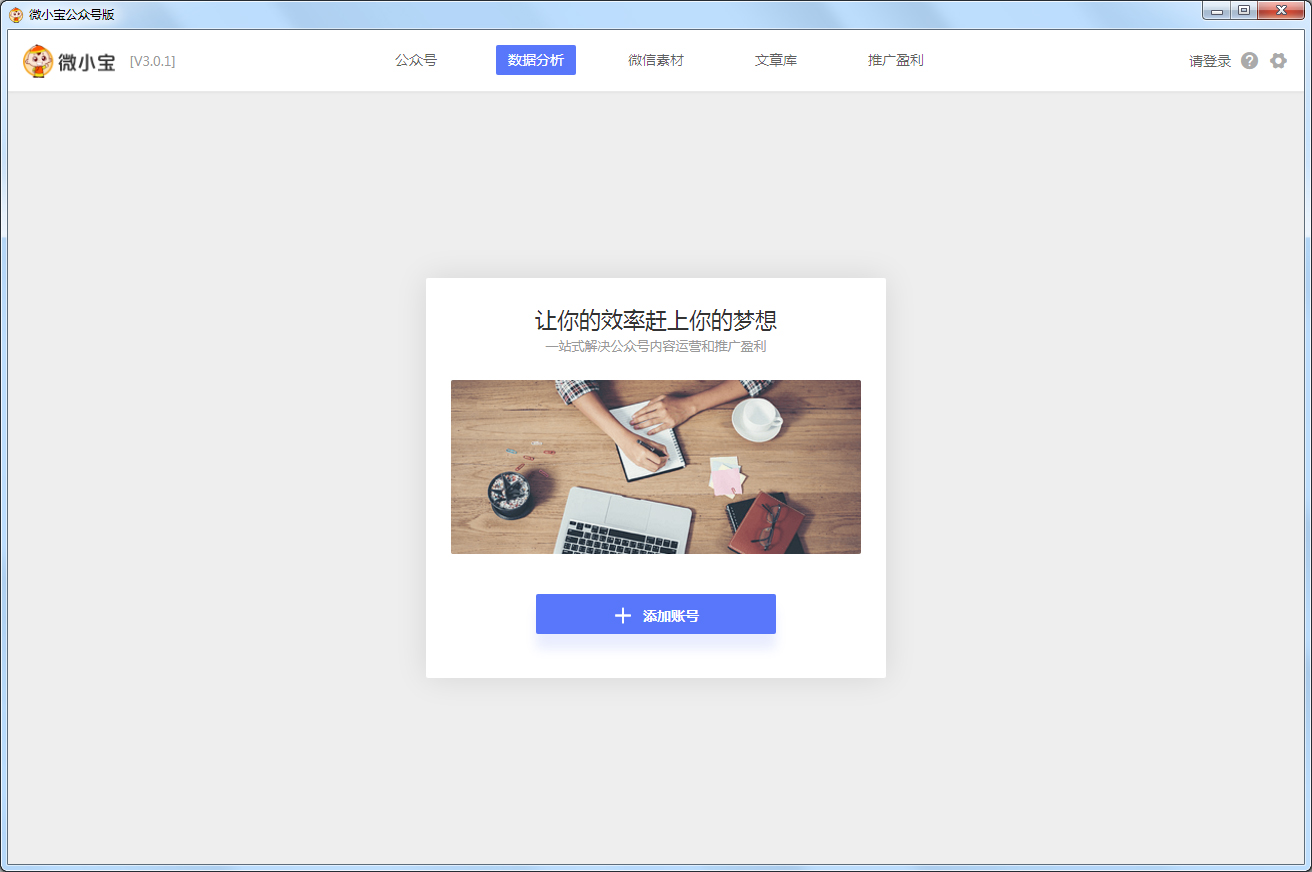Click the window title 微小宝公众号版
The image size is (1312, 872).
72,14
